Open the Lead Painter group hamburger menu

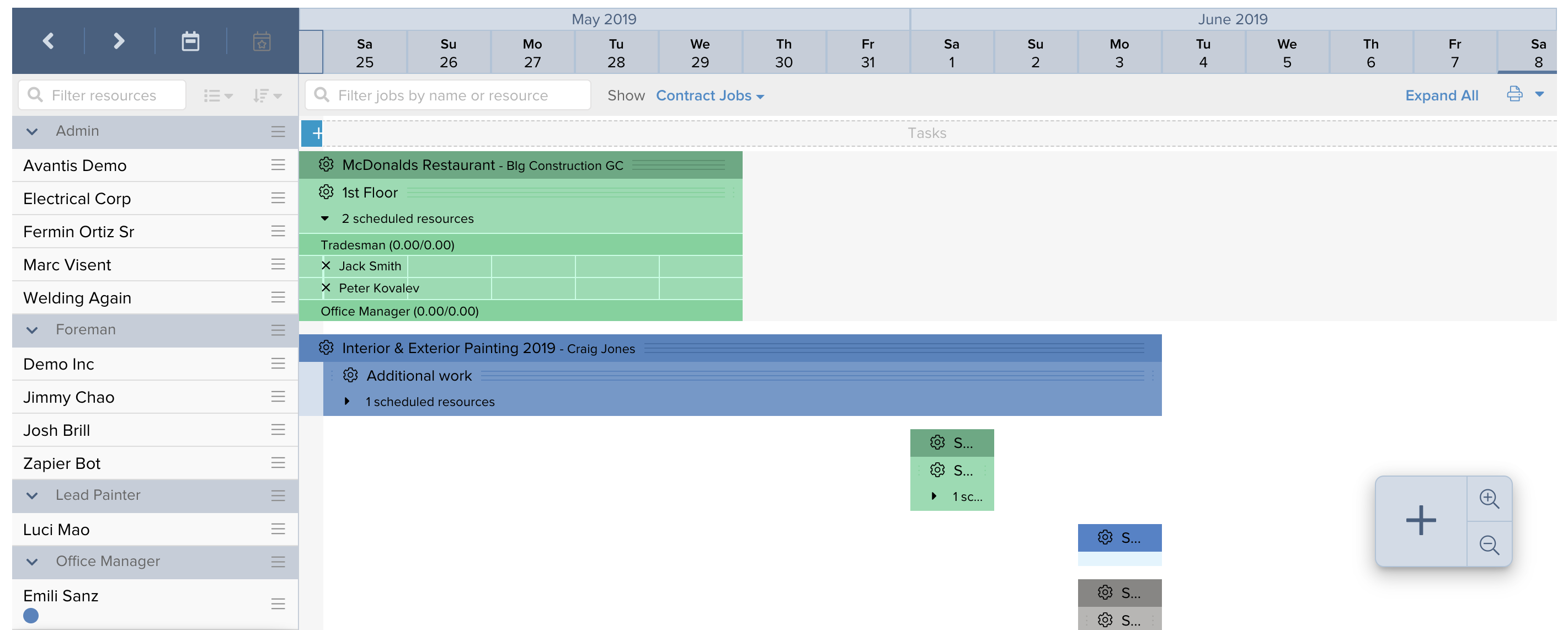coord(278,495)
